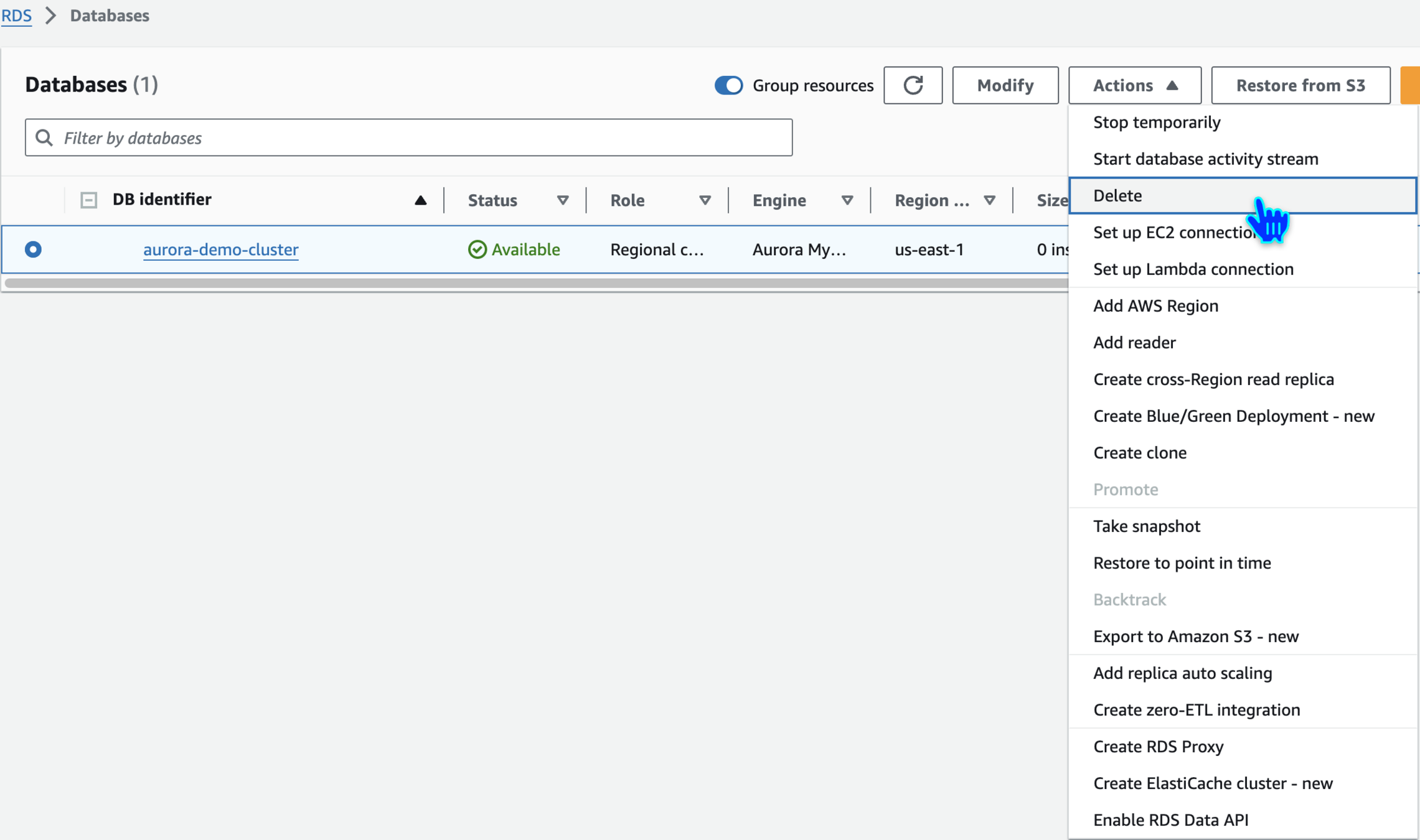This screenshot has height=840, width=1420.
Task: Click the horizontal table scrollbar
Action: pyautogui.click(x=535, y=283)
